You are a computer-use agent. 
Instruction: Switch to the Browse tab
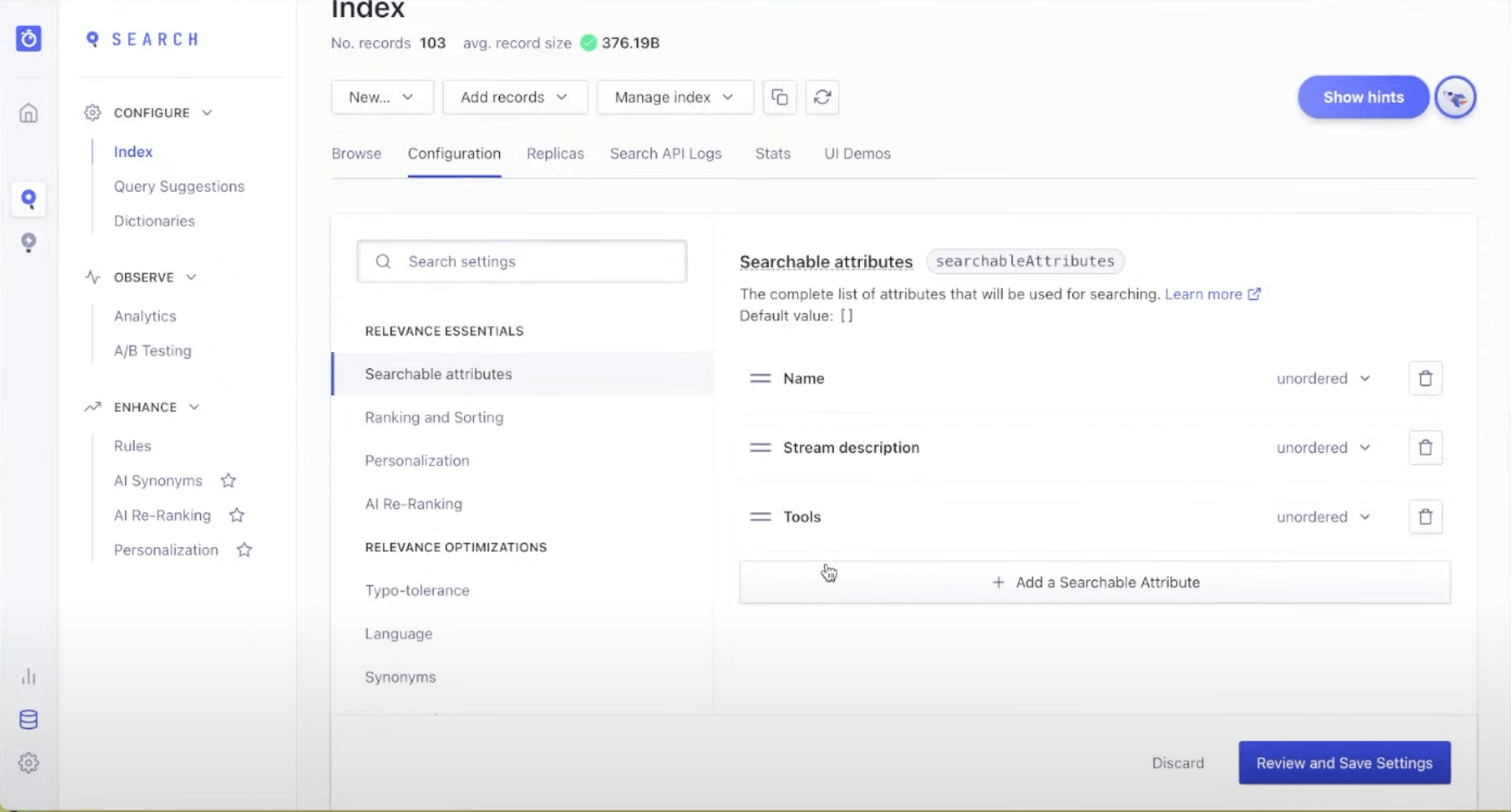[x=356, y=154]
